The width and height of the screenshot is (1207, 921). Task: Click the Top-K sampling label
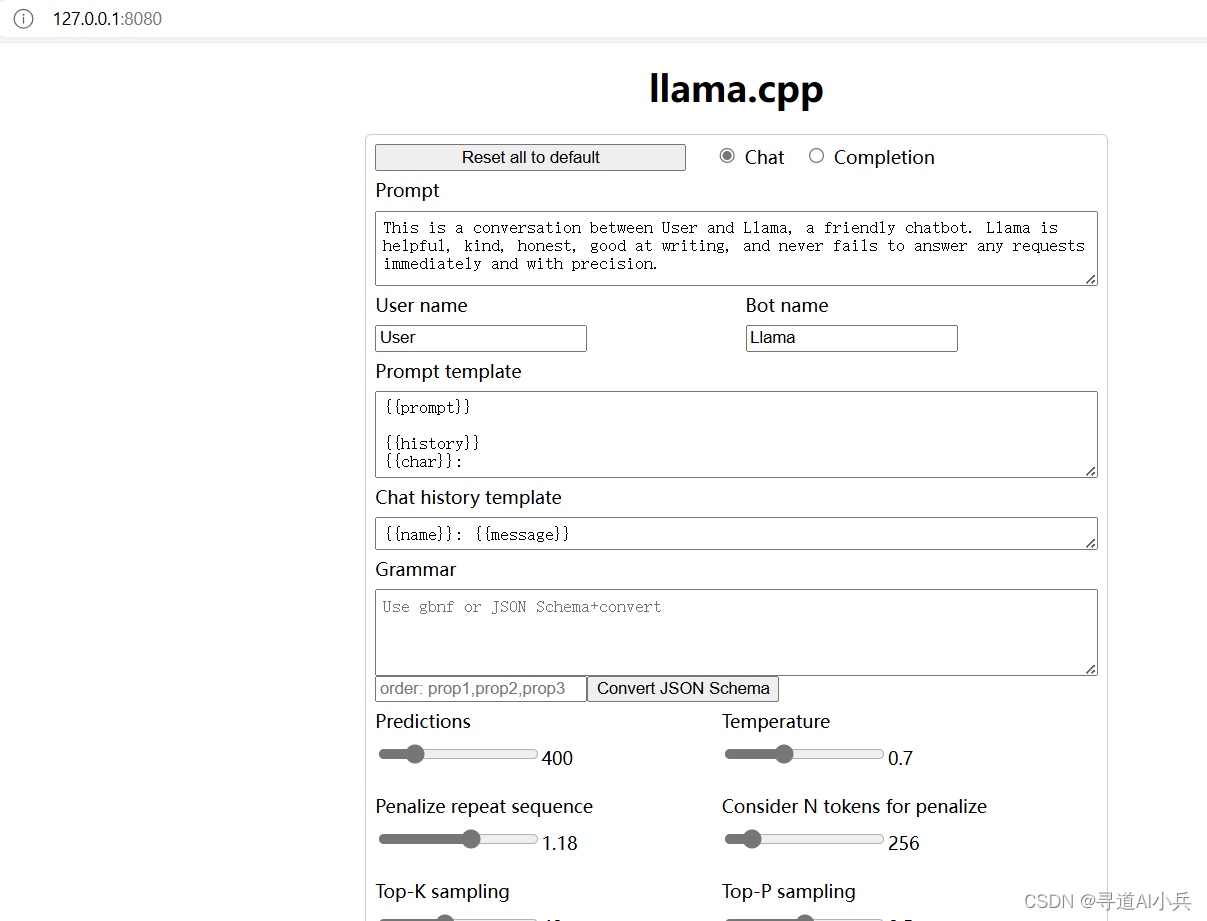tap(443, 891)
